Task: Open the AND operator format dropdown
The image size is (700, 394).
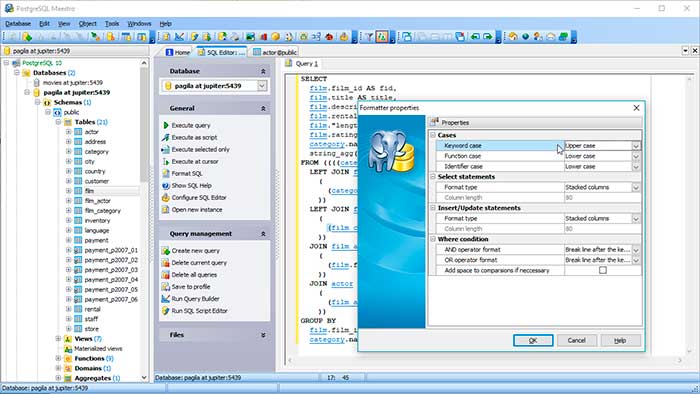Action: coord(636,250)
